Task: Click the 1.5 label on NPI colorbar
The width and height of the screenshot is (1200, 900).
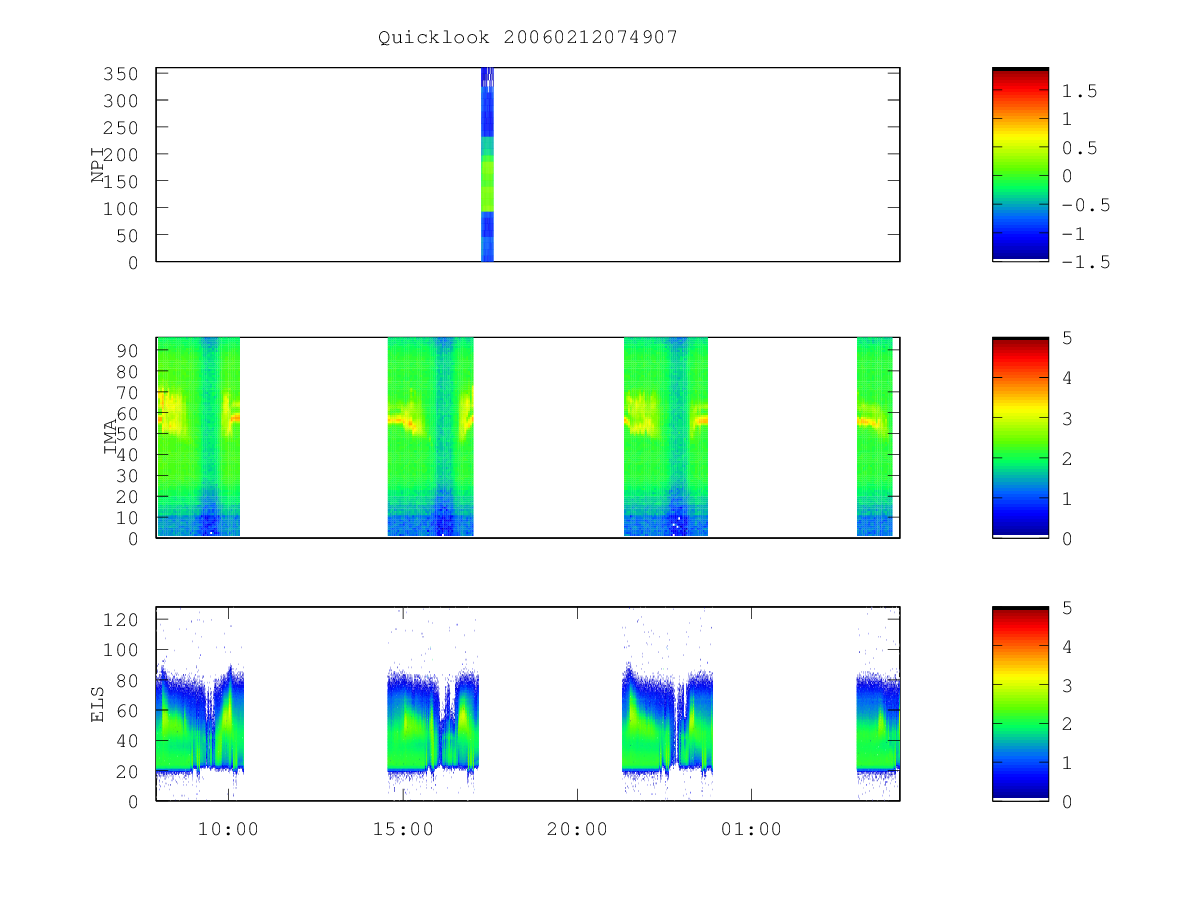Action: [1080, 91]
